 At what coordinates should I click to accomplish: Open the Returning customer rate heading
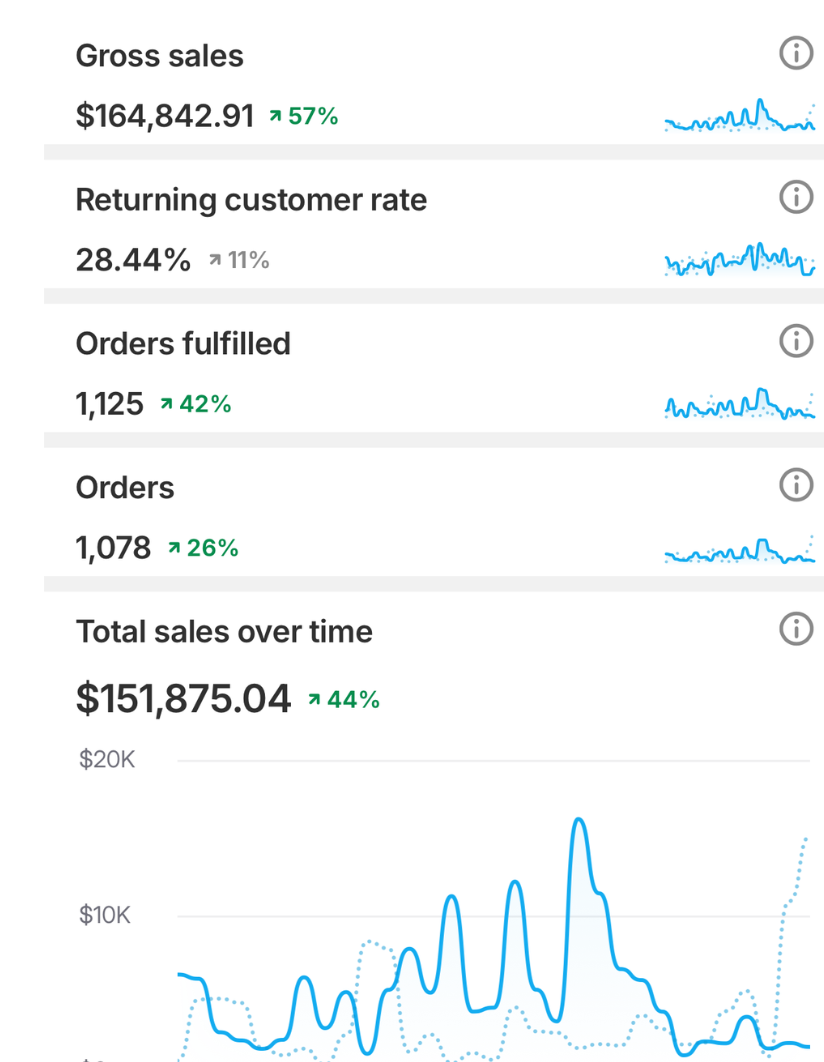(x=251, y=200)
